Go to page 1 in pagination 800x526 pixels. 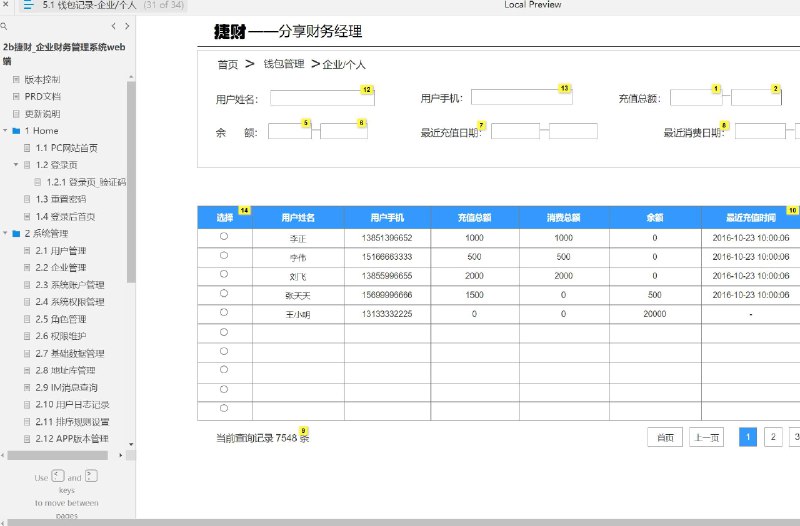click(748, 437)
